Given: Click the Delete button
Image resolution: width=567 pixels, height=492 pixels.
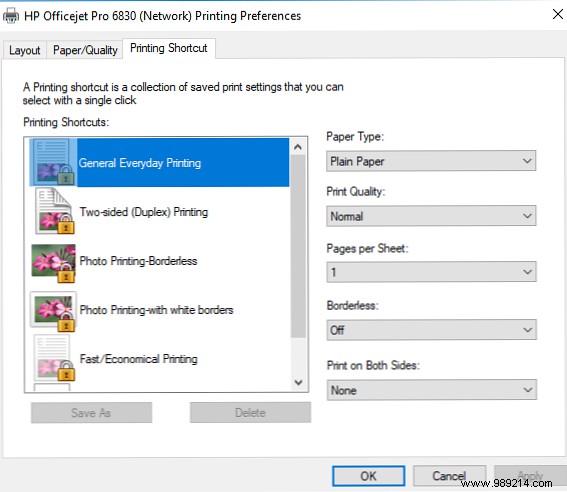Looking at the screenshot, I should coord(250,412).
